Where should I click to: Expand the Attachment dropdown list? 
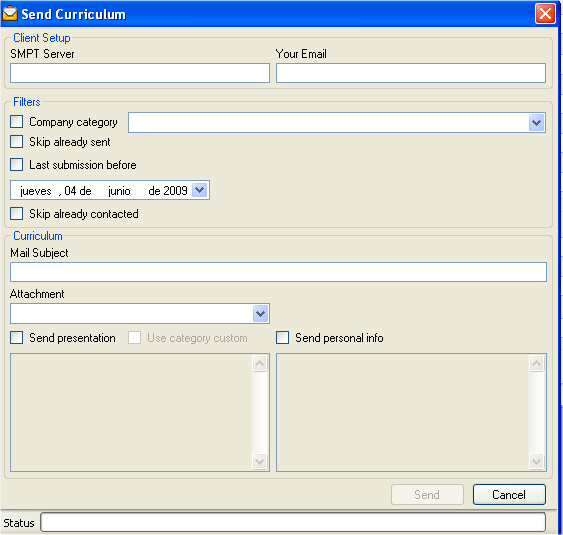pyautogui.click(x=261, y=313)
